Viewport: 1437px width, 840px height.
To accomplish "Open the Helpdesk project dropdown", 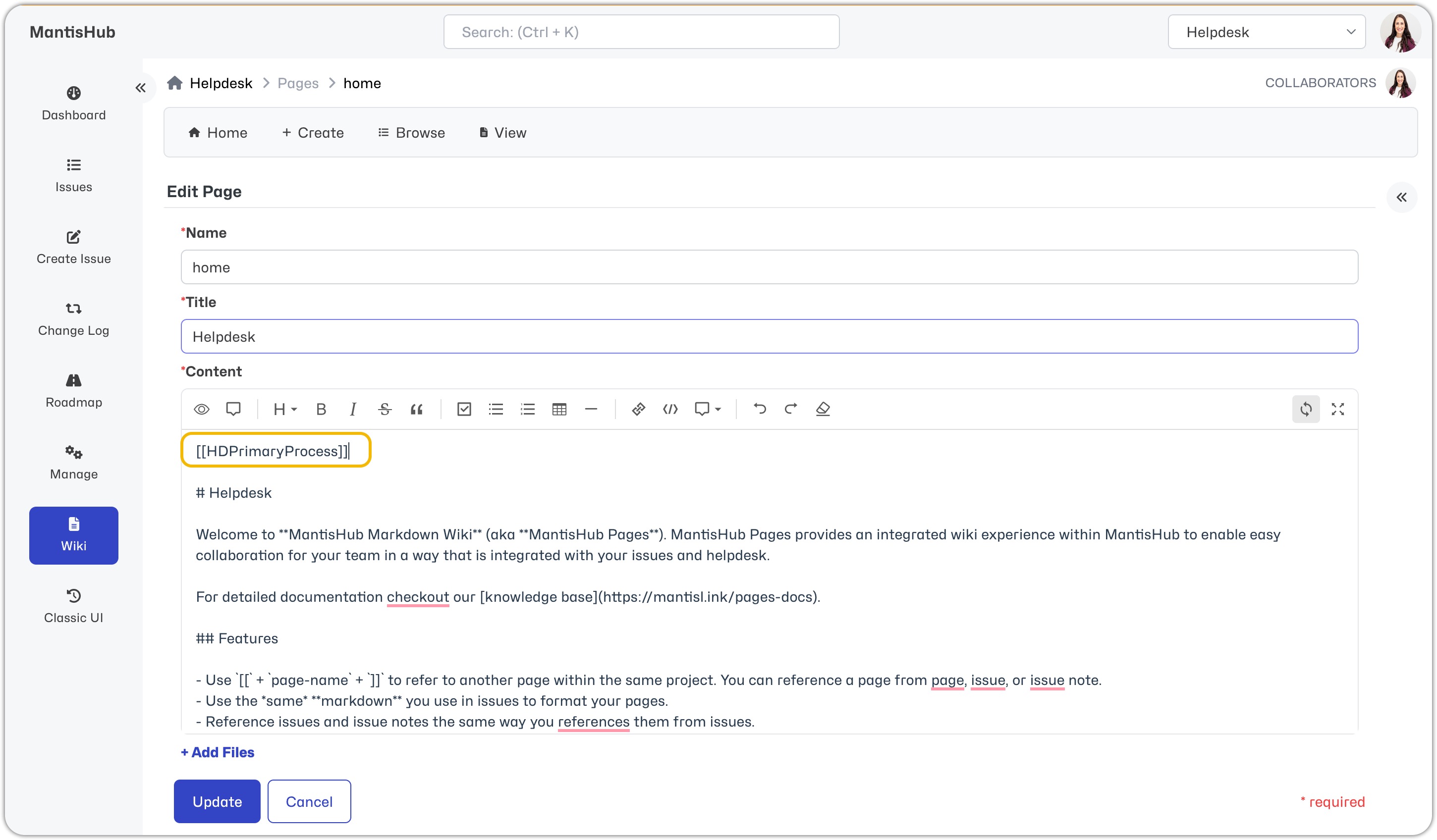I will click(1267, 32).
